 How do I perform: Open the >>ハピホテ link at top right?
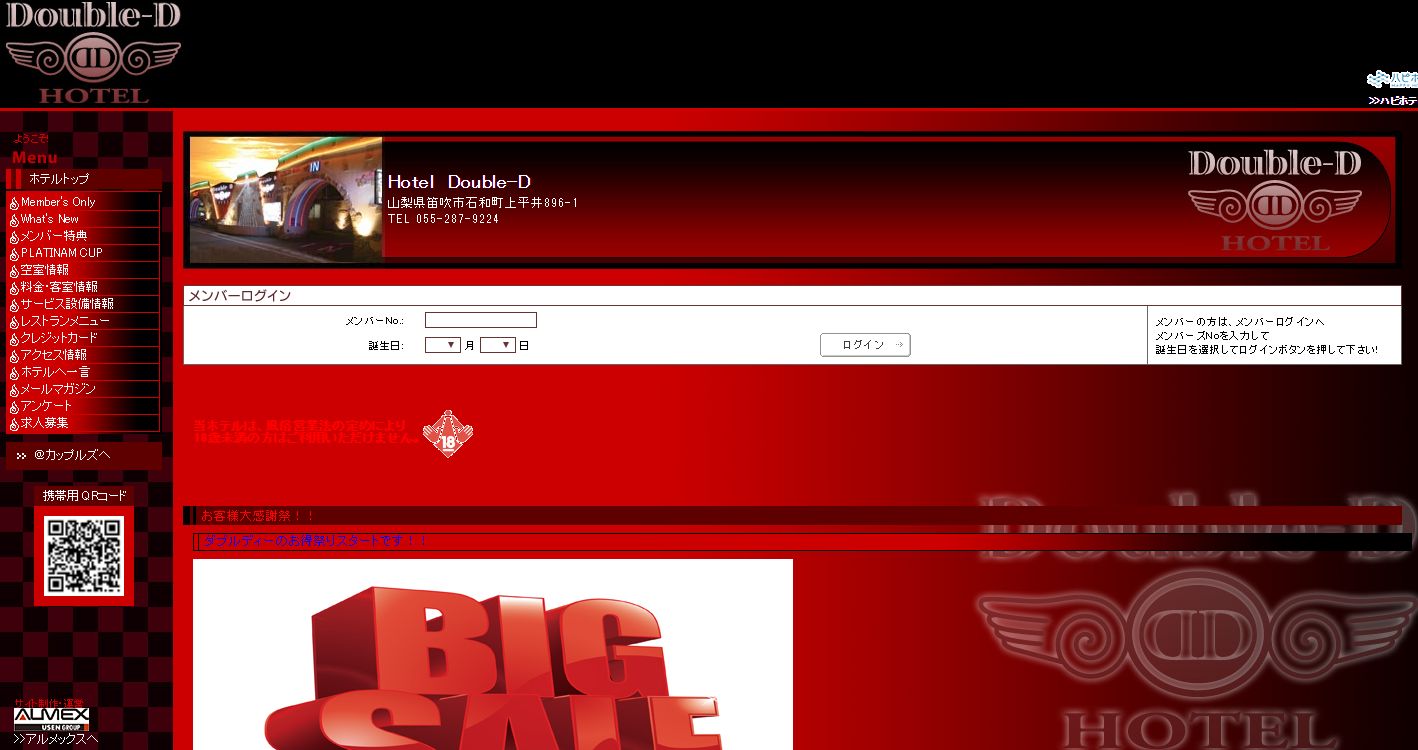tap(1393, 101)
